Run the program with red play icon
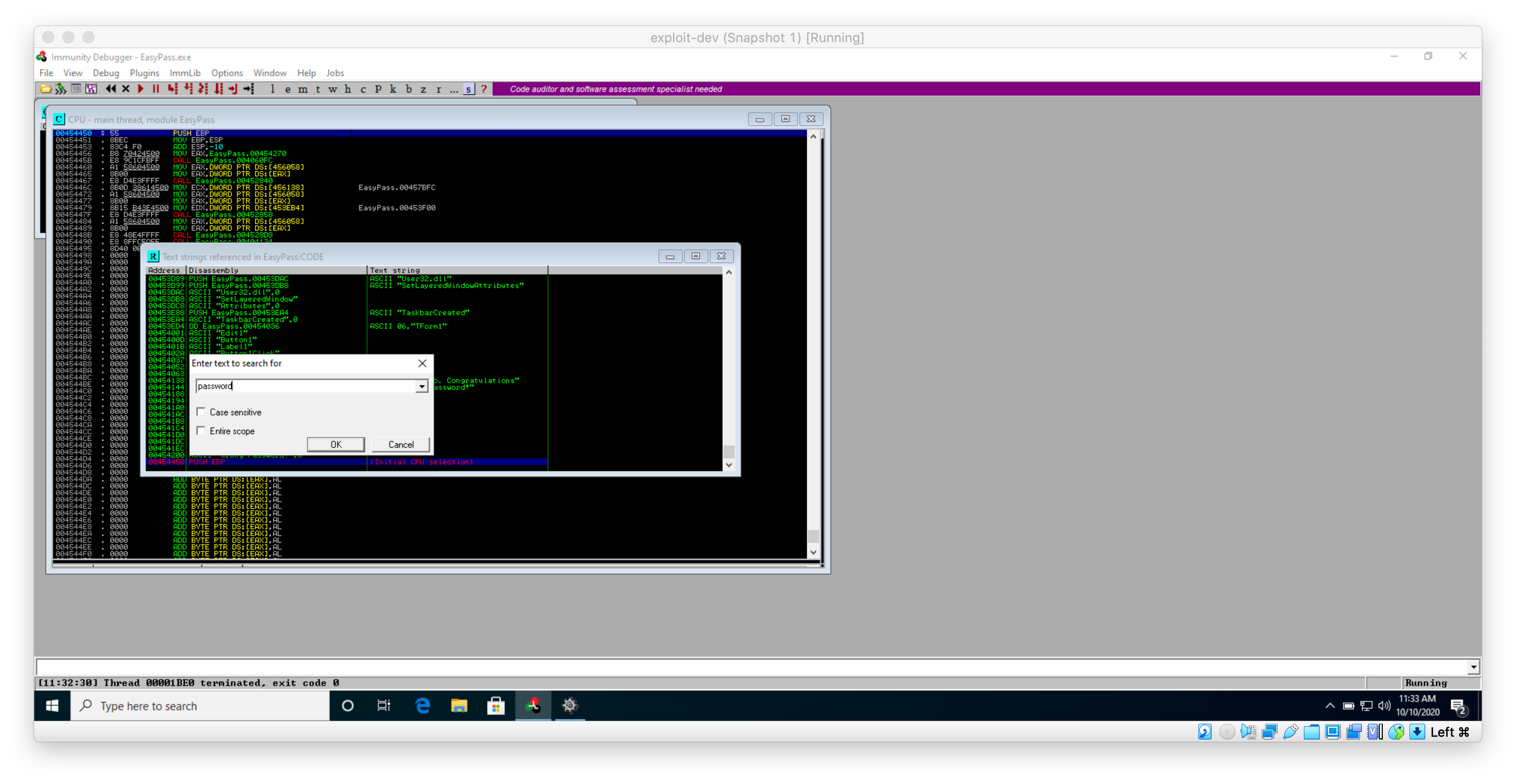1516x784 pixels. pyautogui.click(x=141, y=89)
